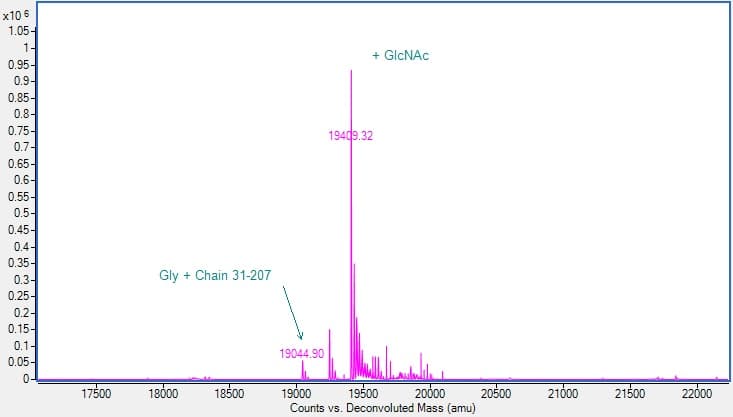Viewport: 733px width, 417px height.
Task: Select the Gly + Chain 31-207 annotation
Action: coord(215,275)
